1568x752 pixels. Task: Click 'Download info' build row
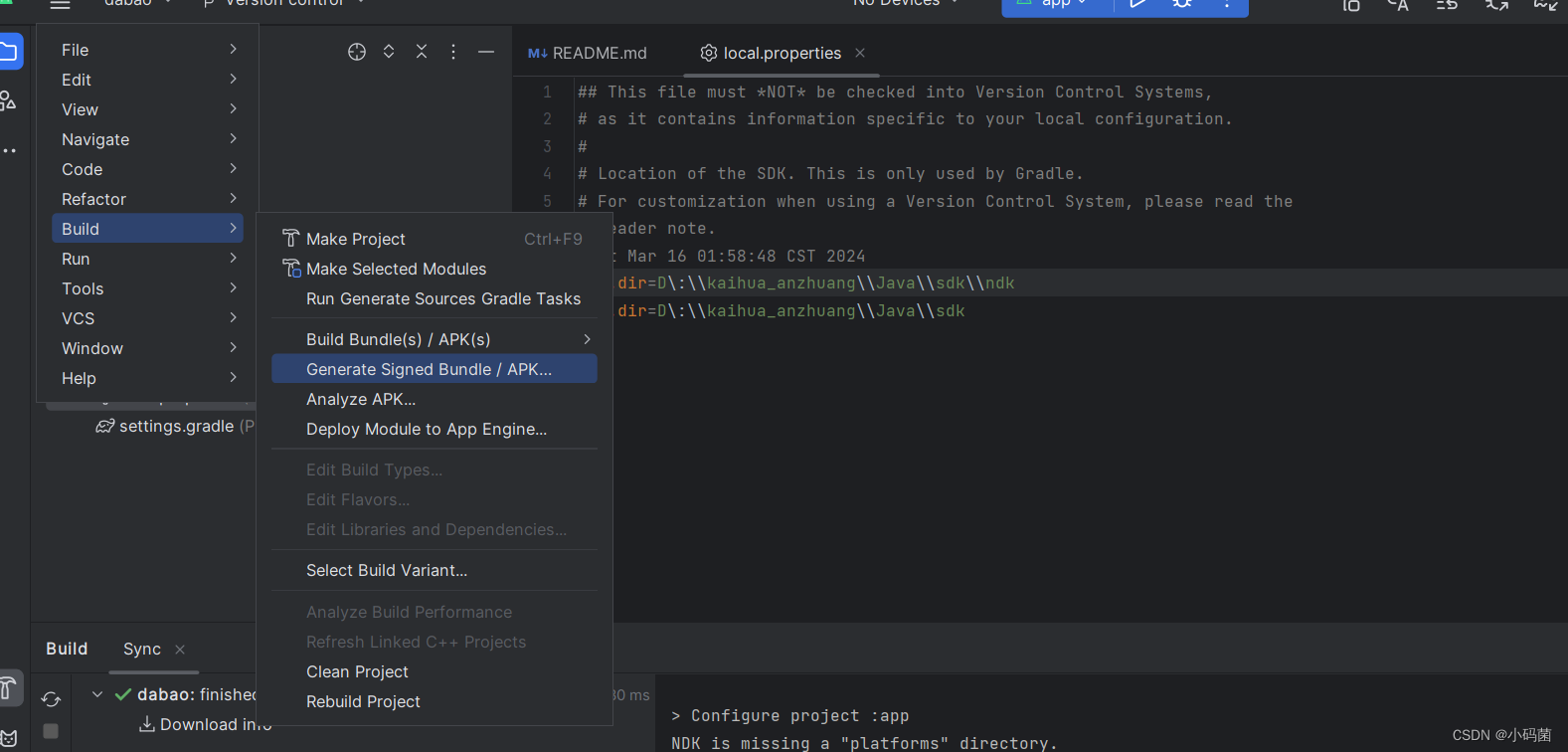pos(215,724)
